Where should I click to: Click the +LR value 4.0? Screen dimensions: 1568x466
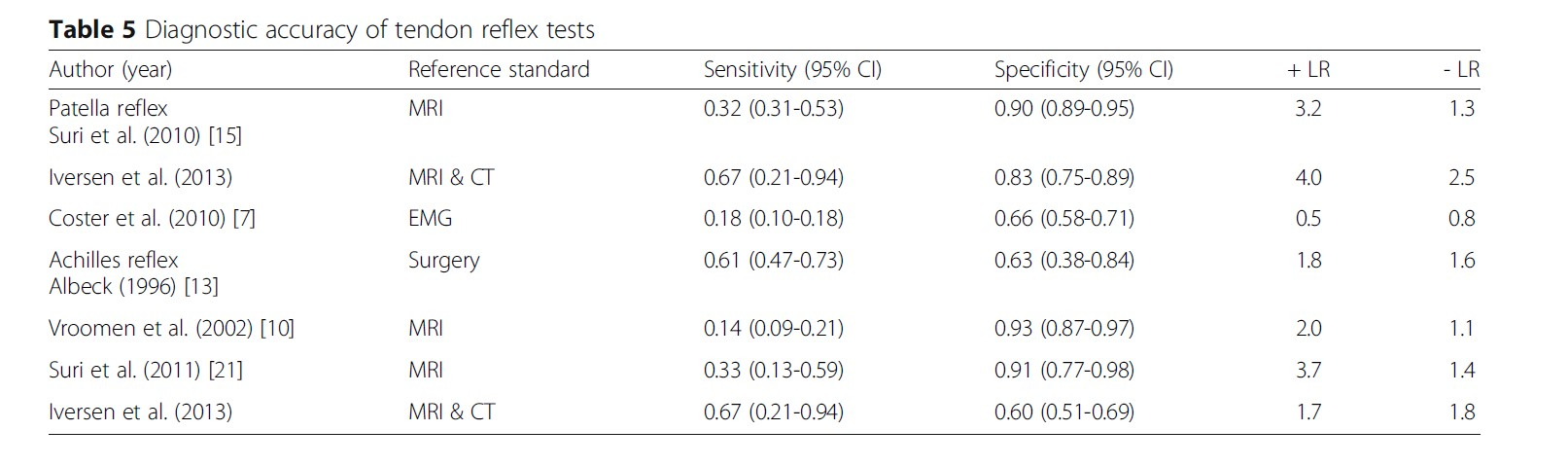click(x=1308, y=178)
